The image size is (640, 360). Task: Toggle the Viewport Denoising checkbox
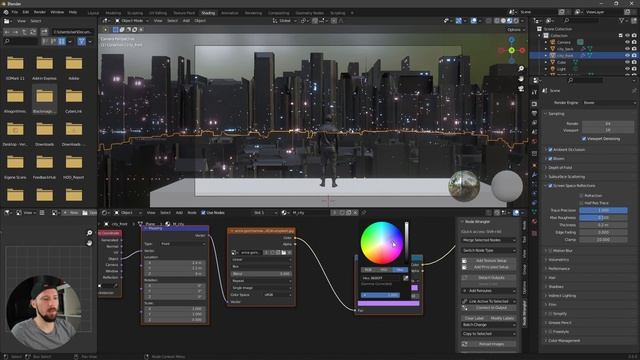point(584,139)
